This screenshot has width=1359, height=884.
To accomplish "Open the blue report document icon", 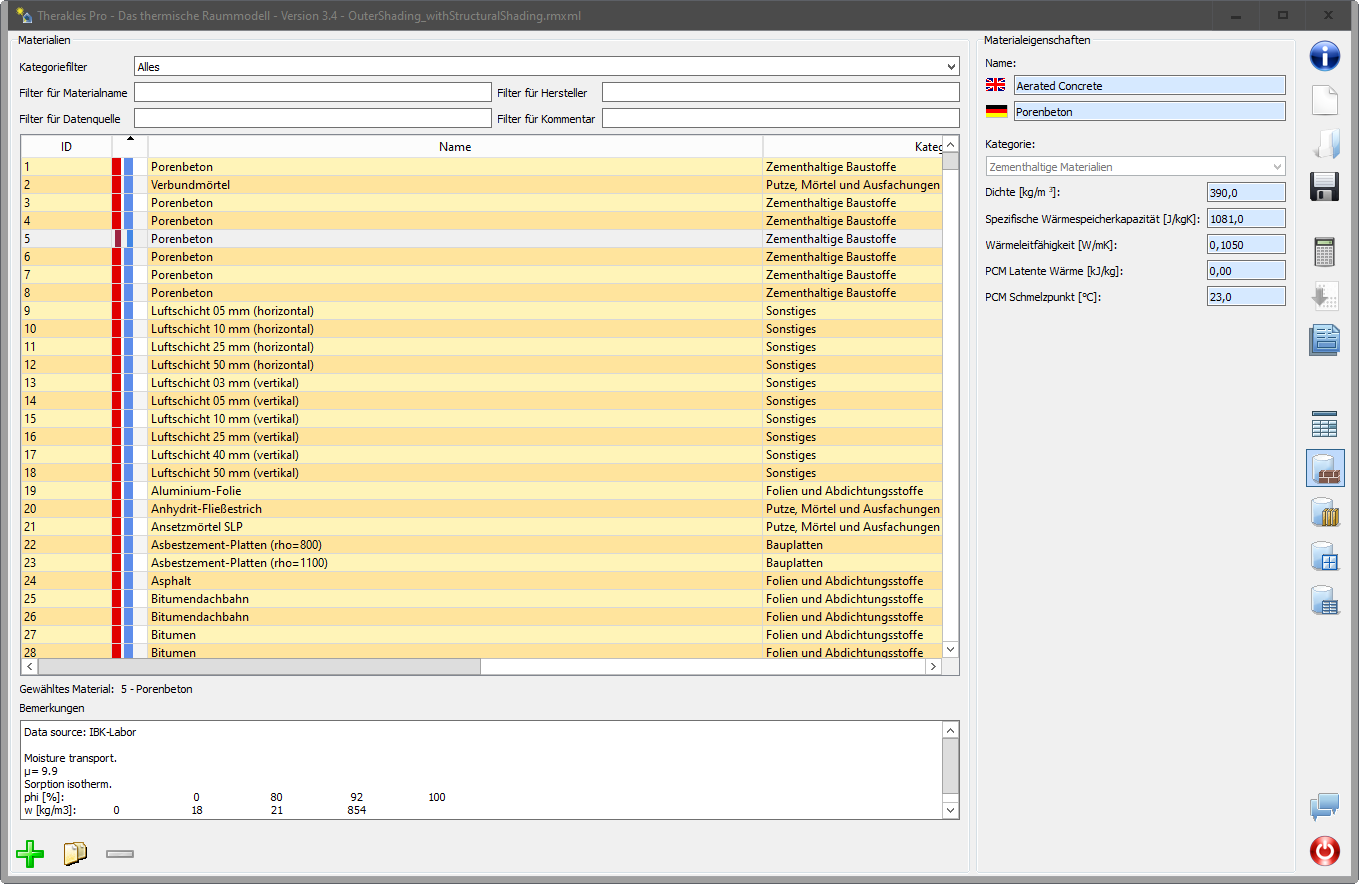I will pyautogui.click(x=1324, y=340).
